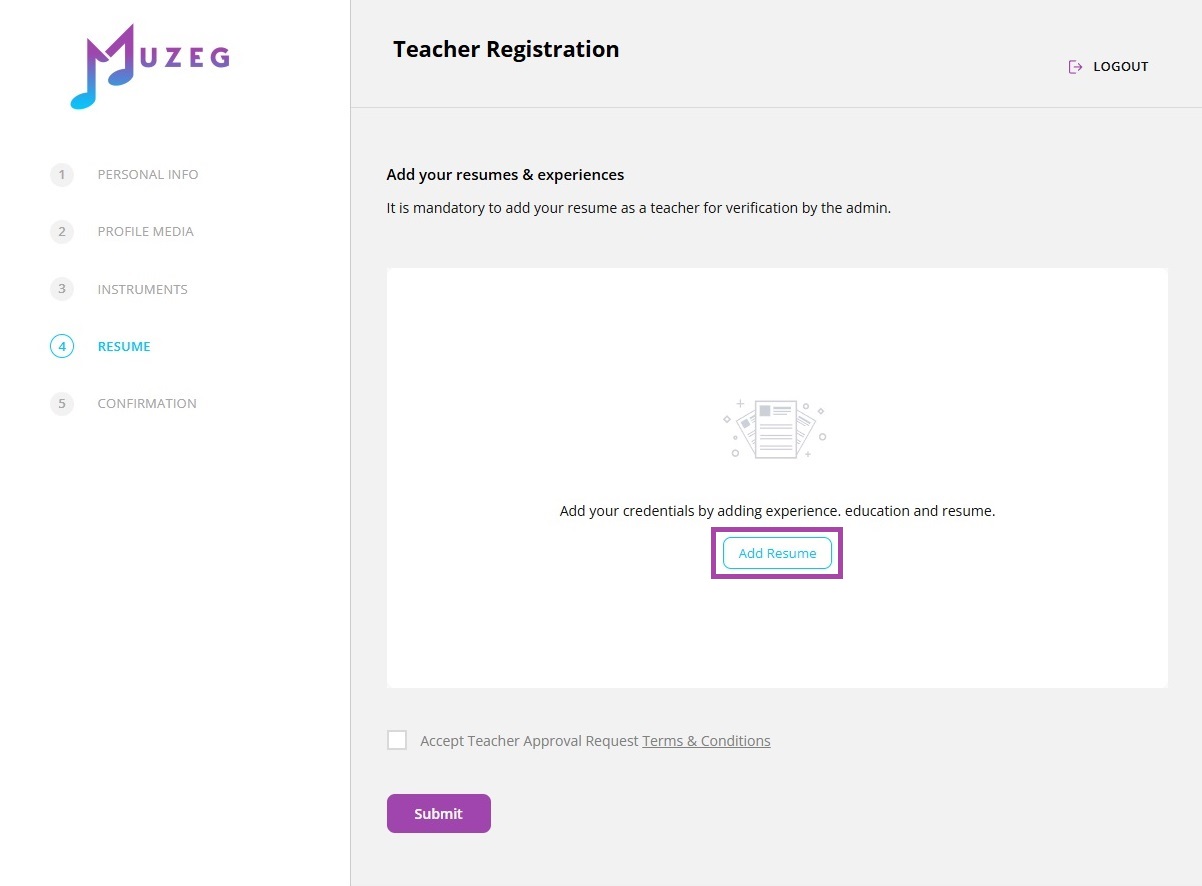The image size is (1202, 886).
Task: Click the step 5 number circle
Action: [62, 404]
